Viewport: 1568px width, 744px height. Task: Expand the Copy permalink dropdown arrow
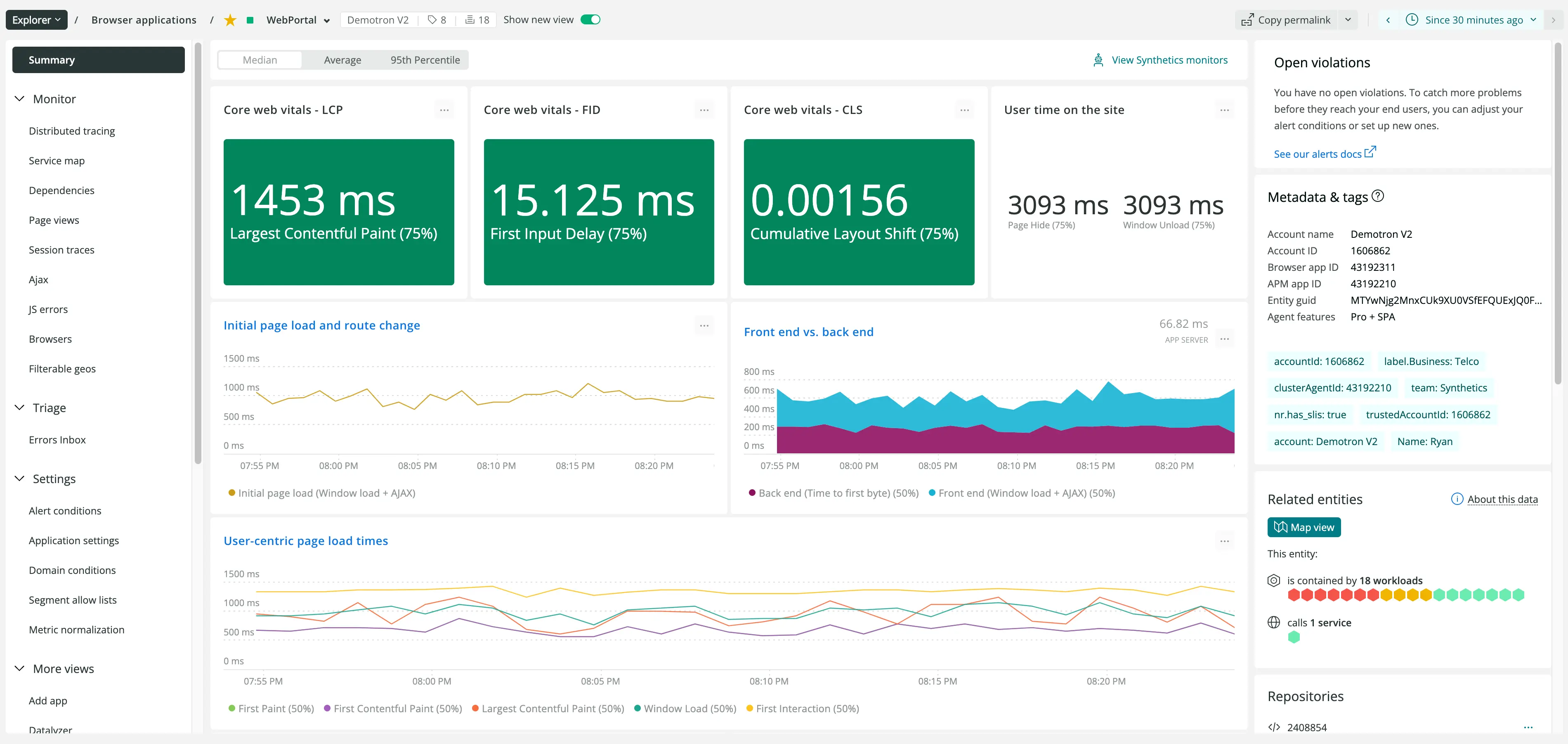pyautogui.click(x=1348, y=19)
